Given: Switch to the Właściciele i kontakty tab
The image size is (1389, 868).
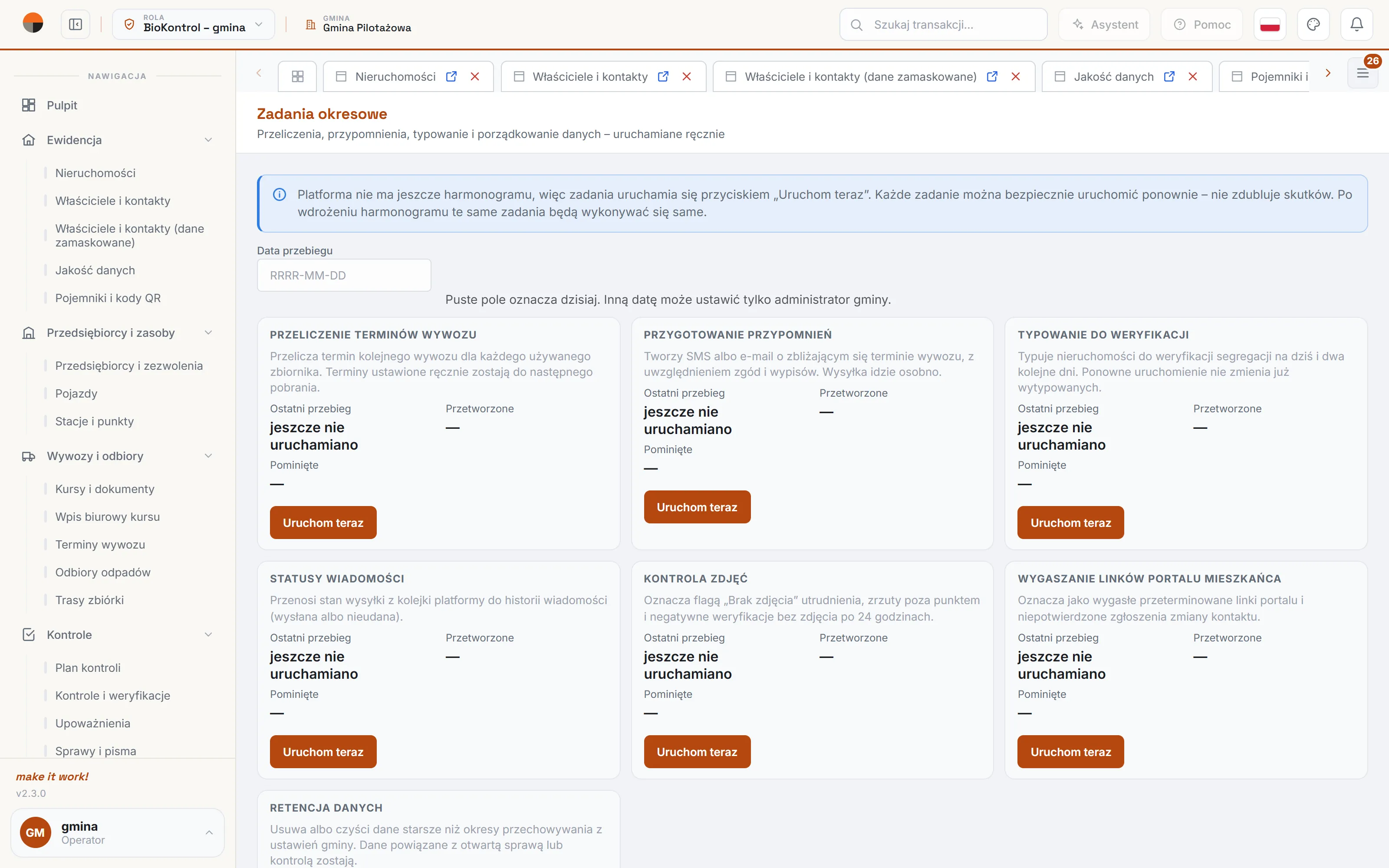Looking at the screenshot, I should (x=589, y=76).
